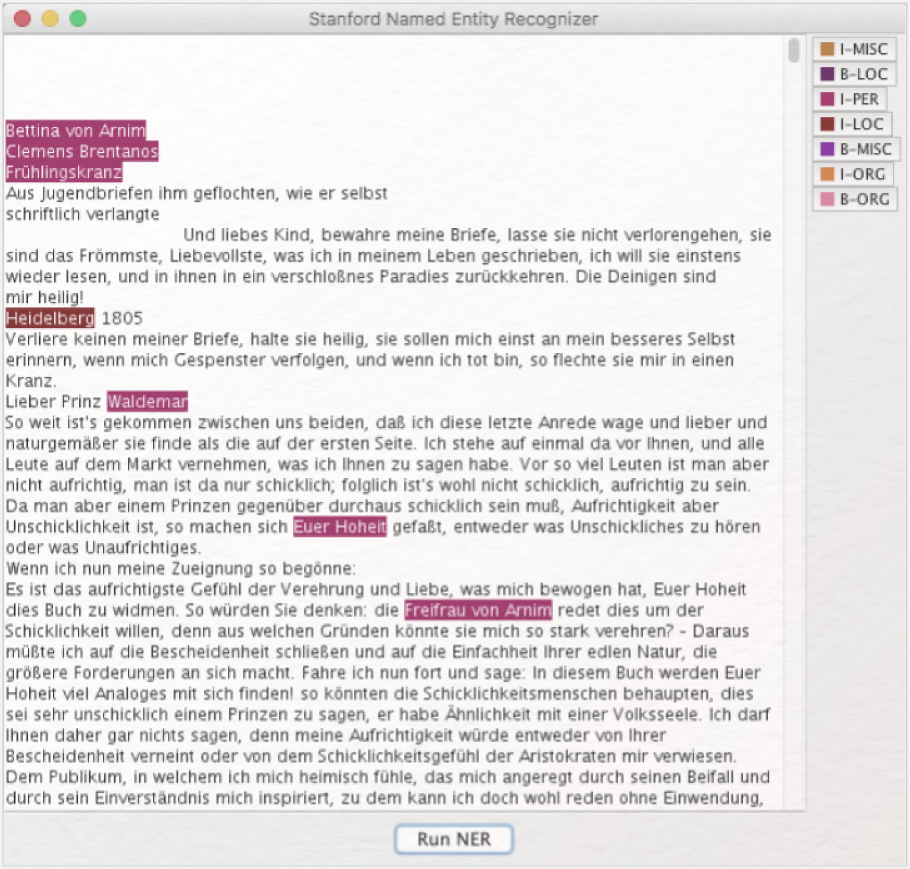Click the word 'Kranz.' in text
This screenshot has height=869, width=910.
coord(31,381)
